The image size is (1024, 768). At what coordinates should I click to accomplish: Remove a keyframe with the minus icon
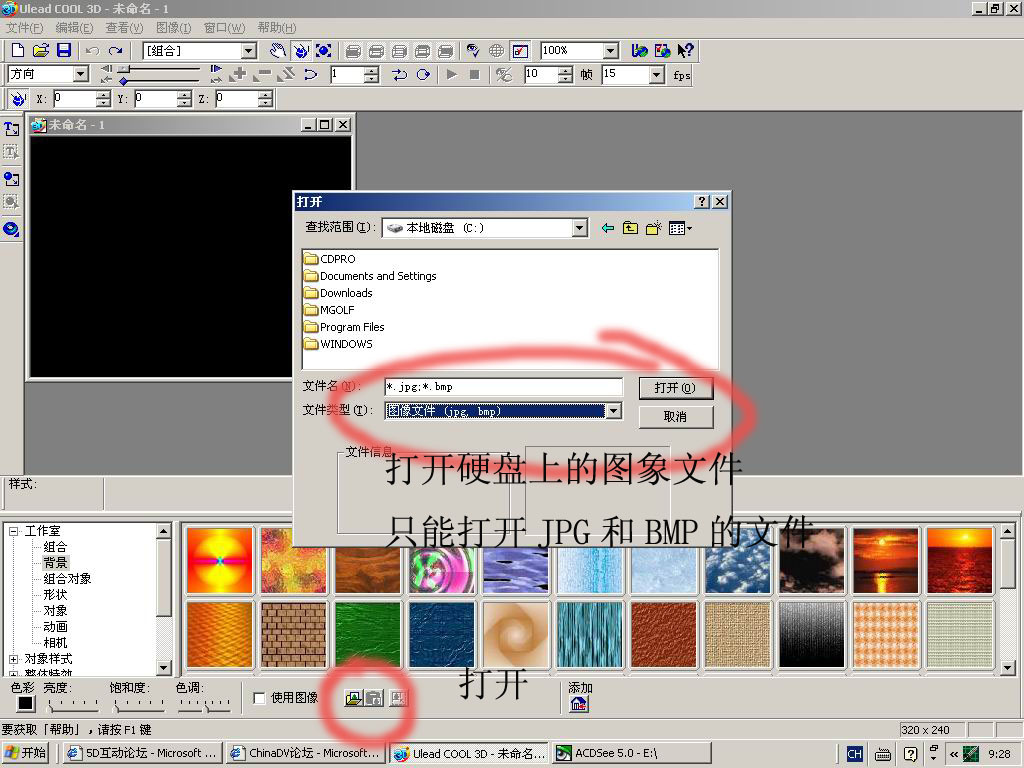(x=263, y=74)
